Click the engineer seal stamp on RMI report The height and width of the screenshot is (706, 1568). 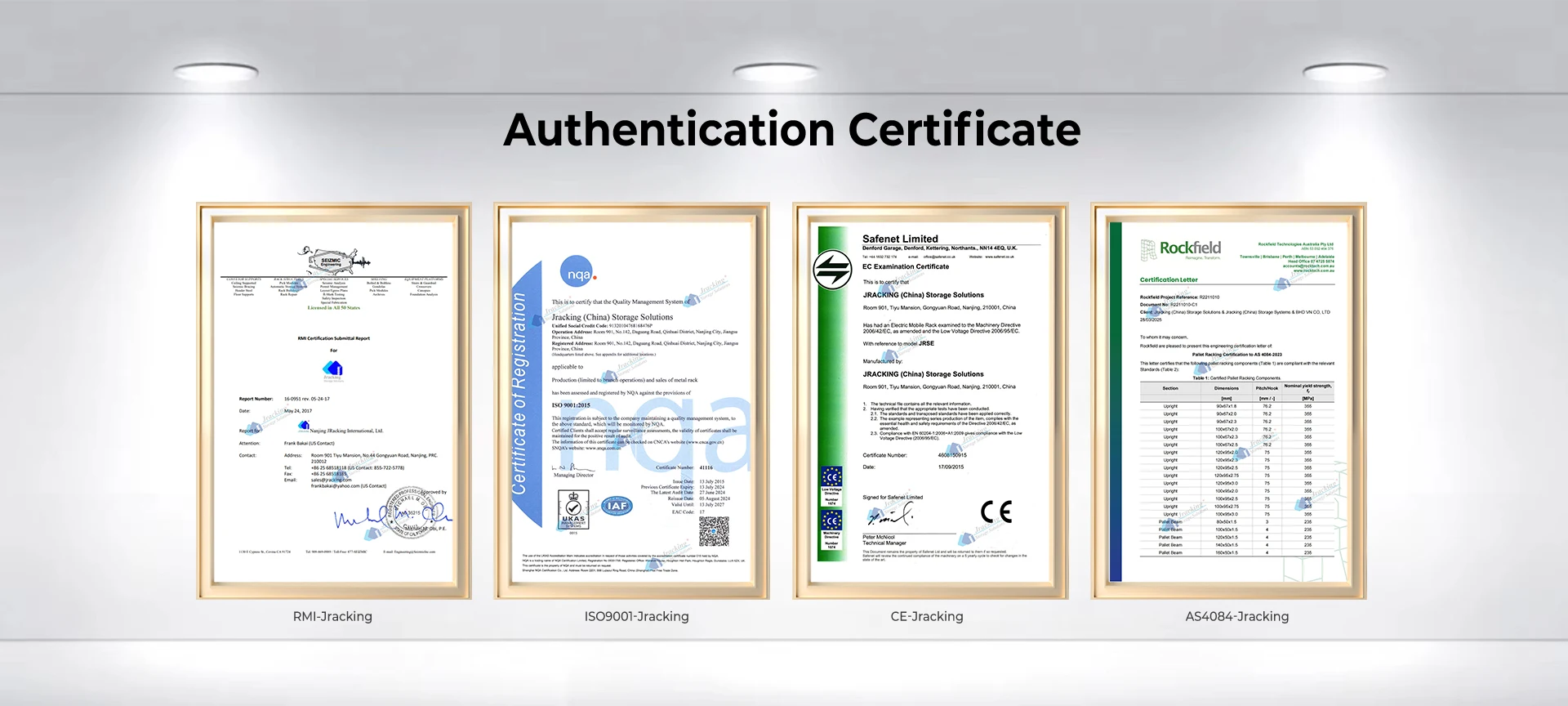[x=413, y=512]
